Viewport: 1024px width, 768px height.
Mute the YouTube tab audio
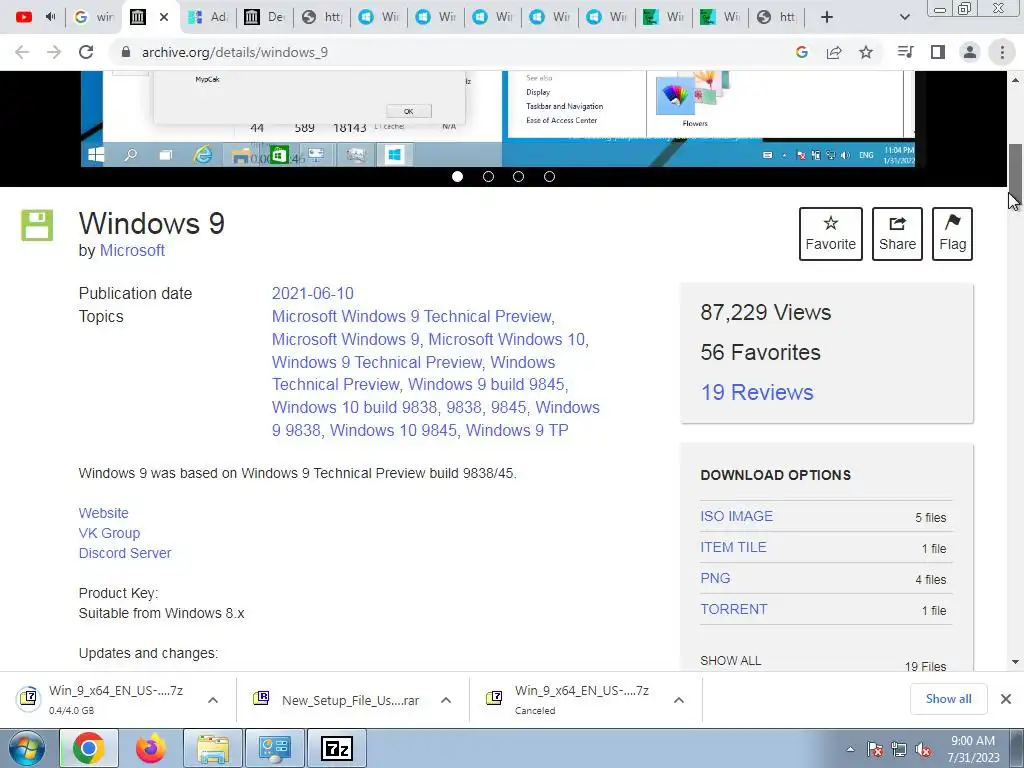(50, 17)
